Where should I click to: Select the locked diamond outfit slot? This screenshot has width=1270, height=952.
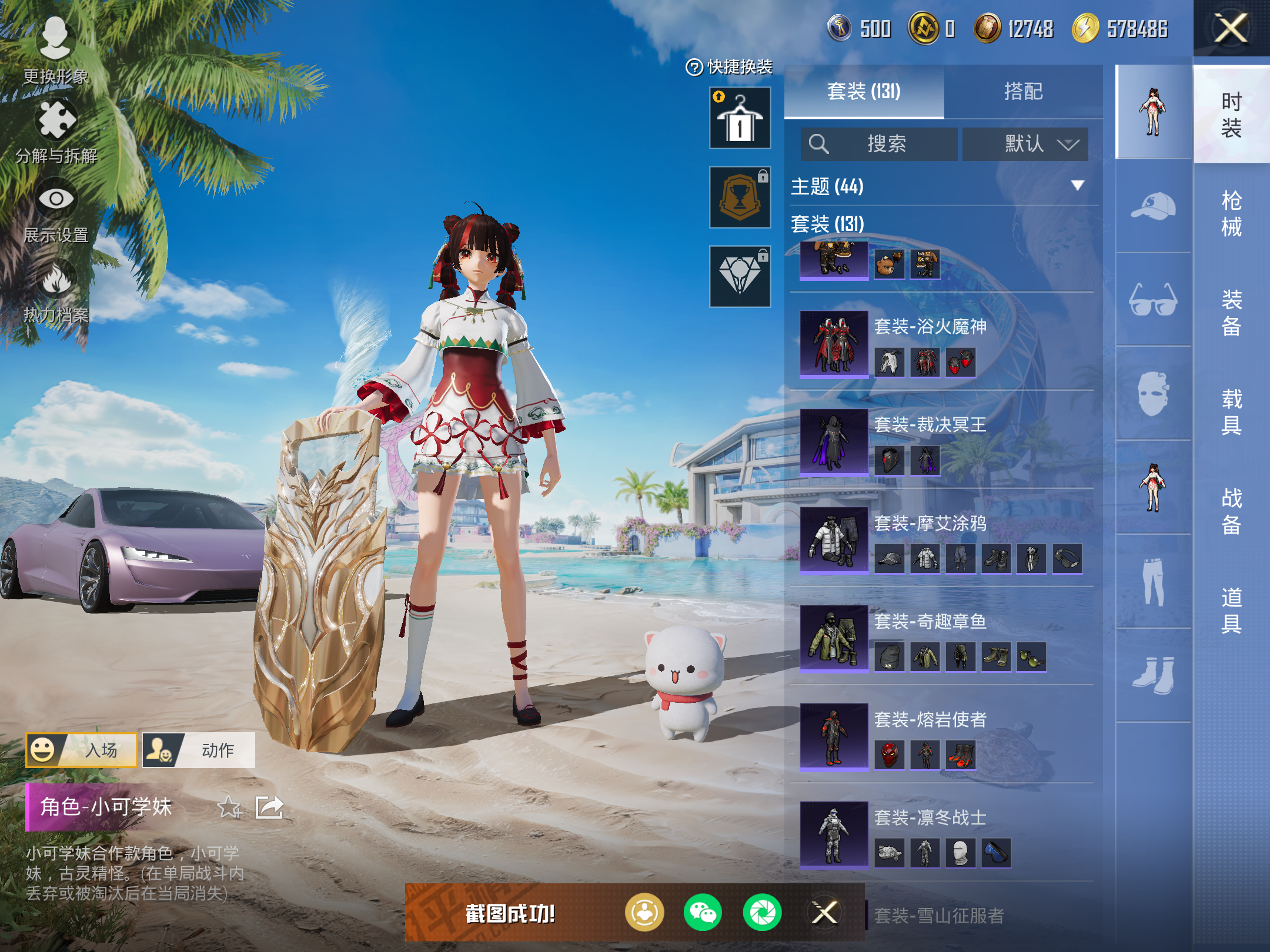[x=740, y=276]
